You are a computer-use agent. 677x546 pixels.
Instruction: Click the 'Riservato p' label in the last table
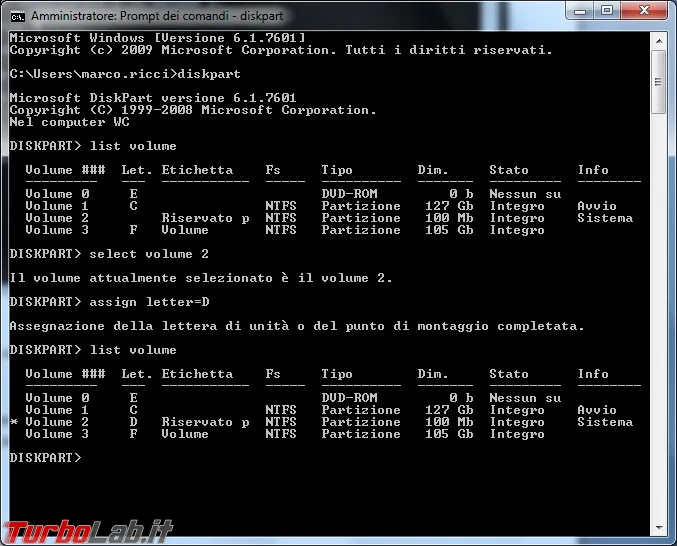tap(206, 422)
